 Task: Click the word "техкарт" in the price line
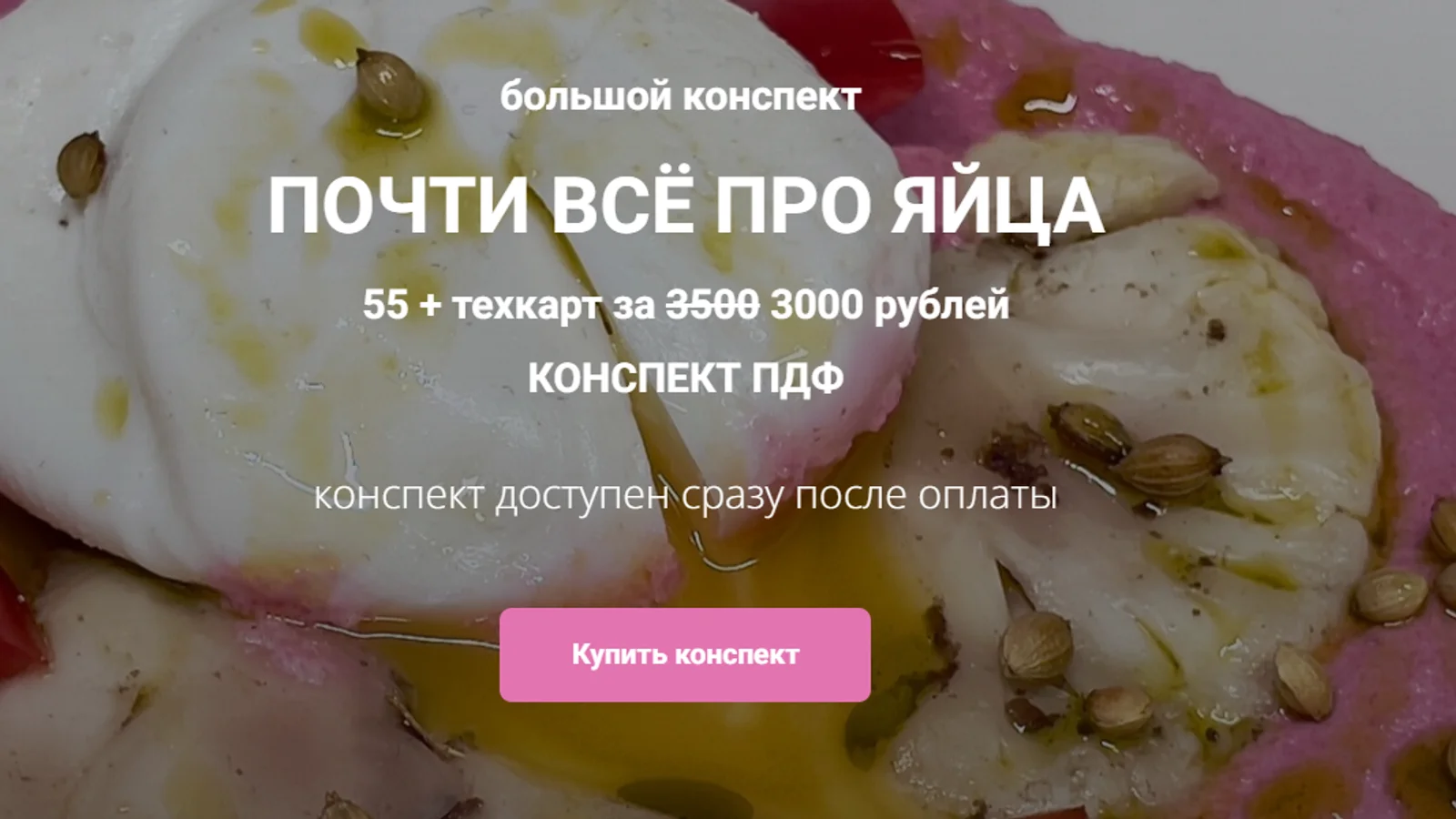pyautogui.click(x=527, y=306)
